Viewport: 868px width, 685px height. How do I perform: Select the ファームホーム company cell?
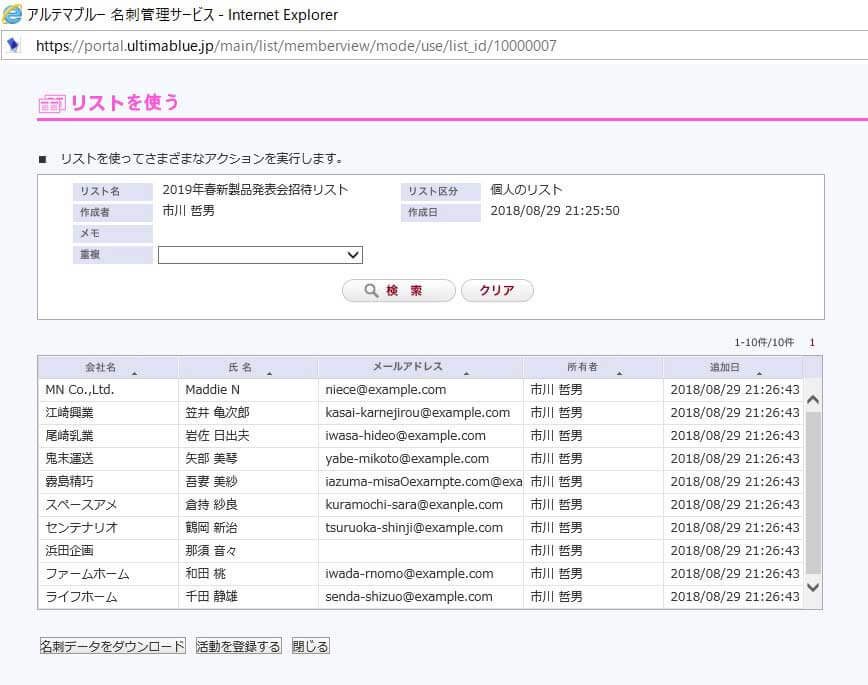pyautogui.click(x=108, y=574)
